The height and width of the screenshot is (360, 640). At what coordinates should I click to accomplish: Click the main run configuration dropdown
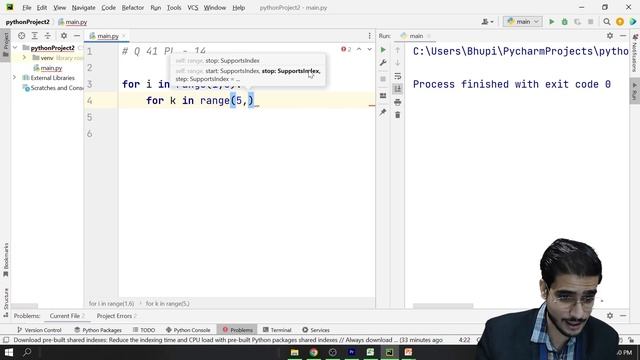(x=522, y=22)
